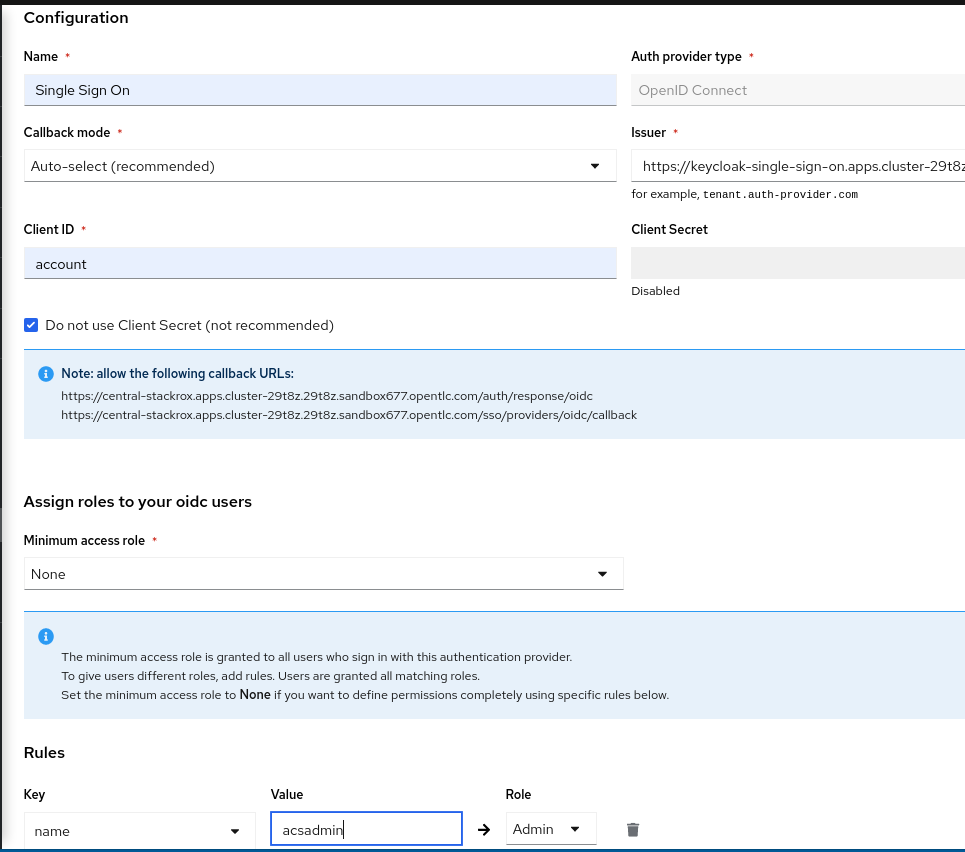
Task: Uncheck "Do not use Client Secret (not recommended)"
Action: click(x=30, y=325)
